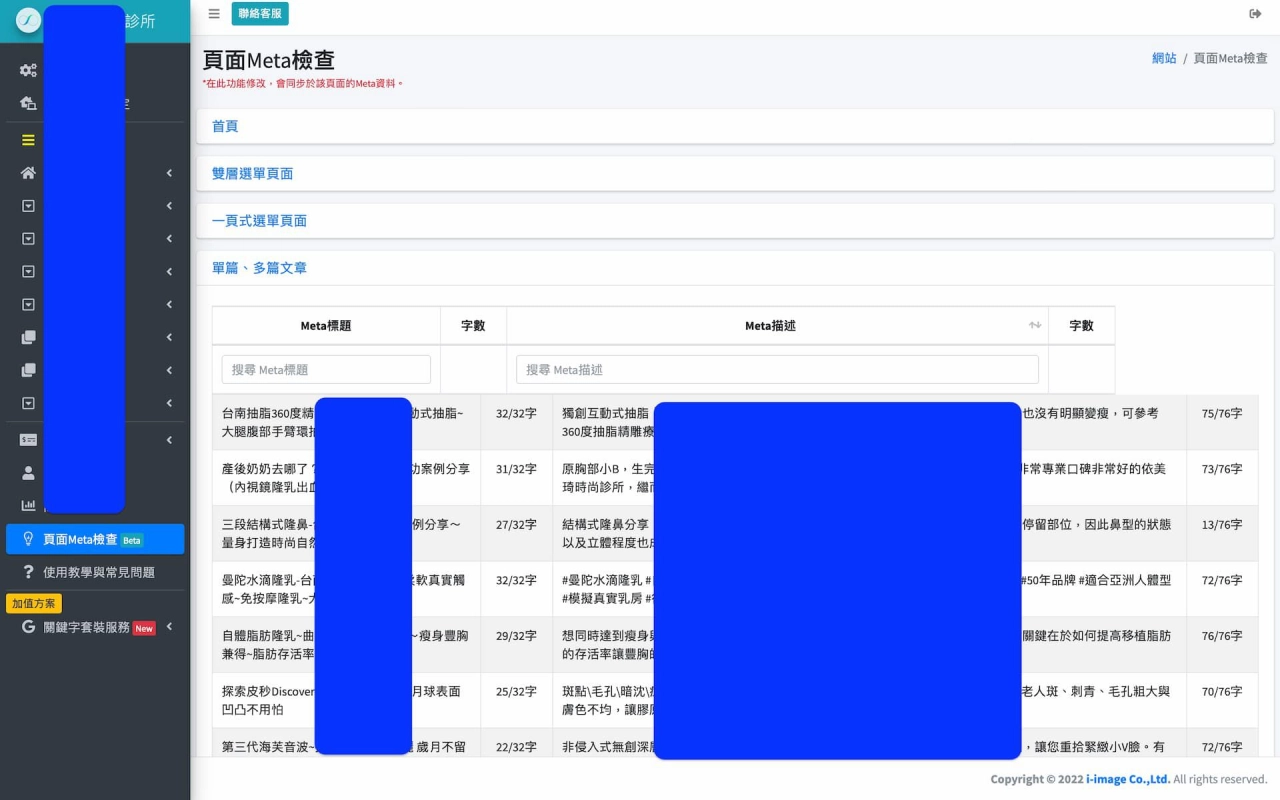The height and width of the screenshot is (800, 1280).
Task: Open the i-image Co.,Ltd. footer link
Action: 1128,779
